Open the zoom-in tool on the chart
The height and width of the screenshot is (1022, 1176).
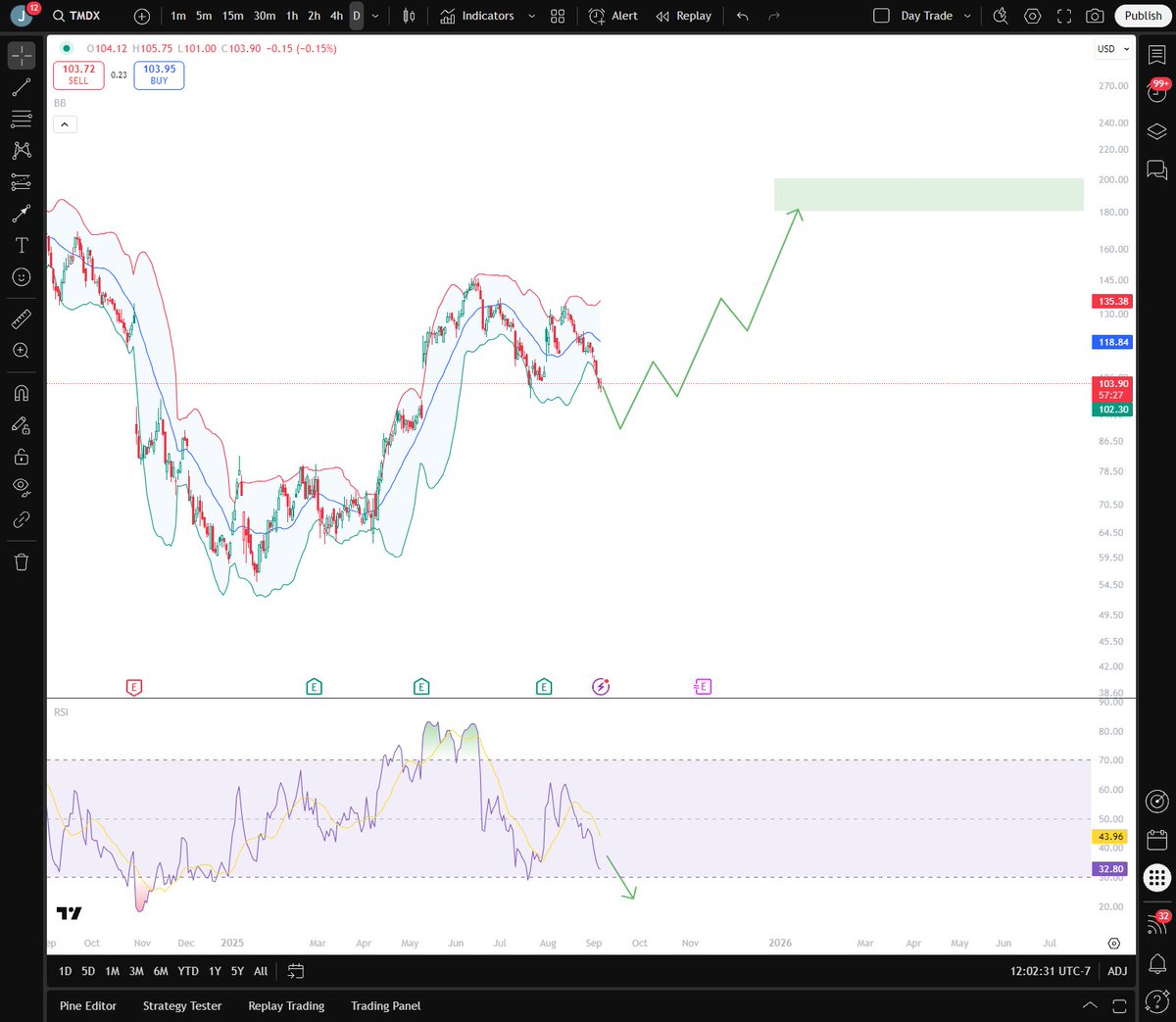click(21, 350)
